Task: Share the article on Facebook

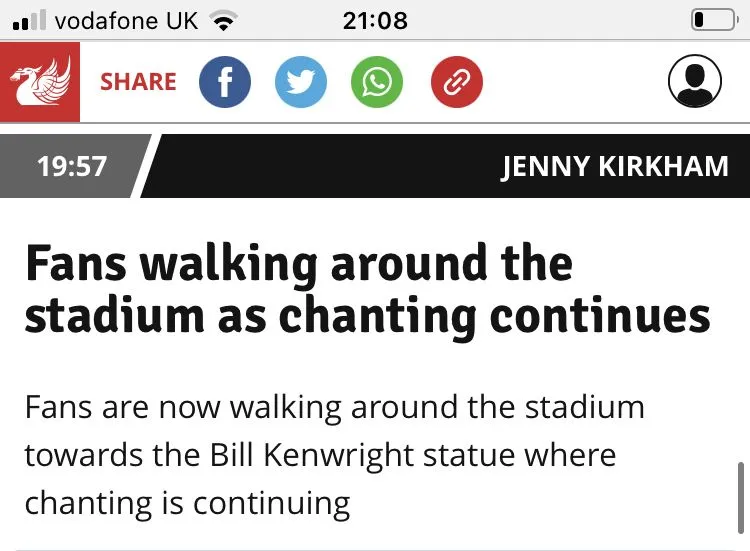Action: pyautogui.click(x=225, y=82)
